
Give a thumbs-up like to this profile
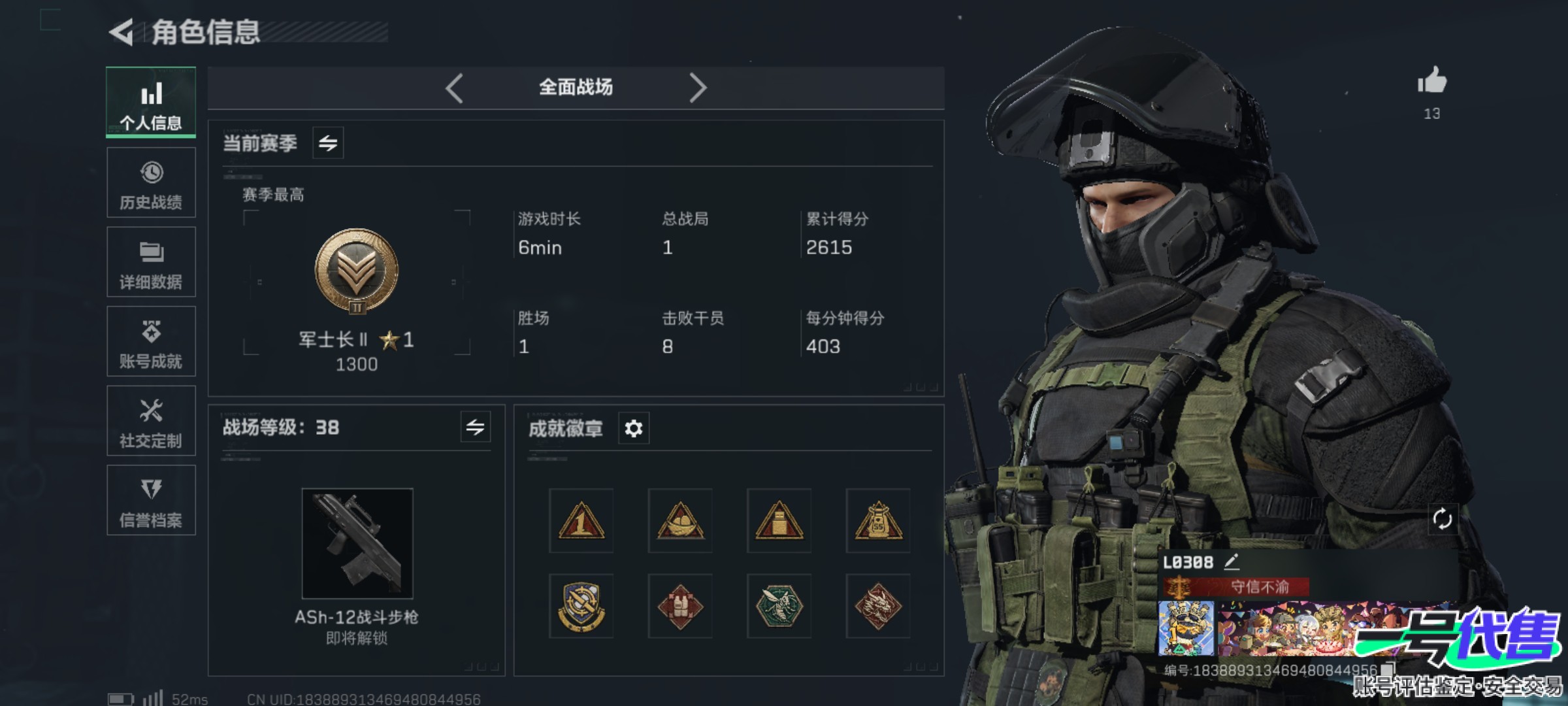1432,81
